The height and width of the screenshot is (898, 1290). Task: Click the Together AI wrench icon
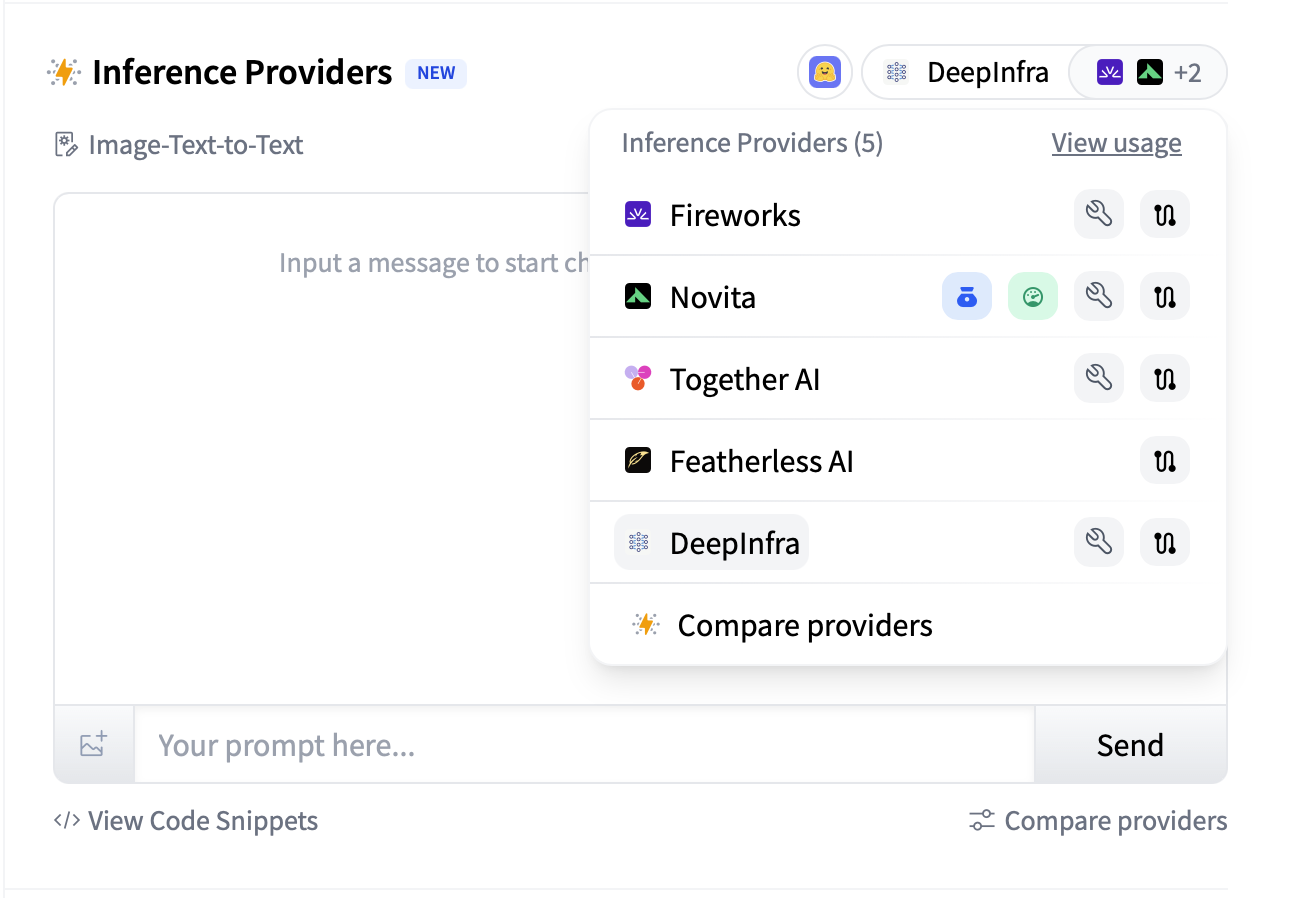(x=1099, y=378)
